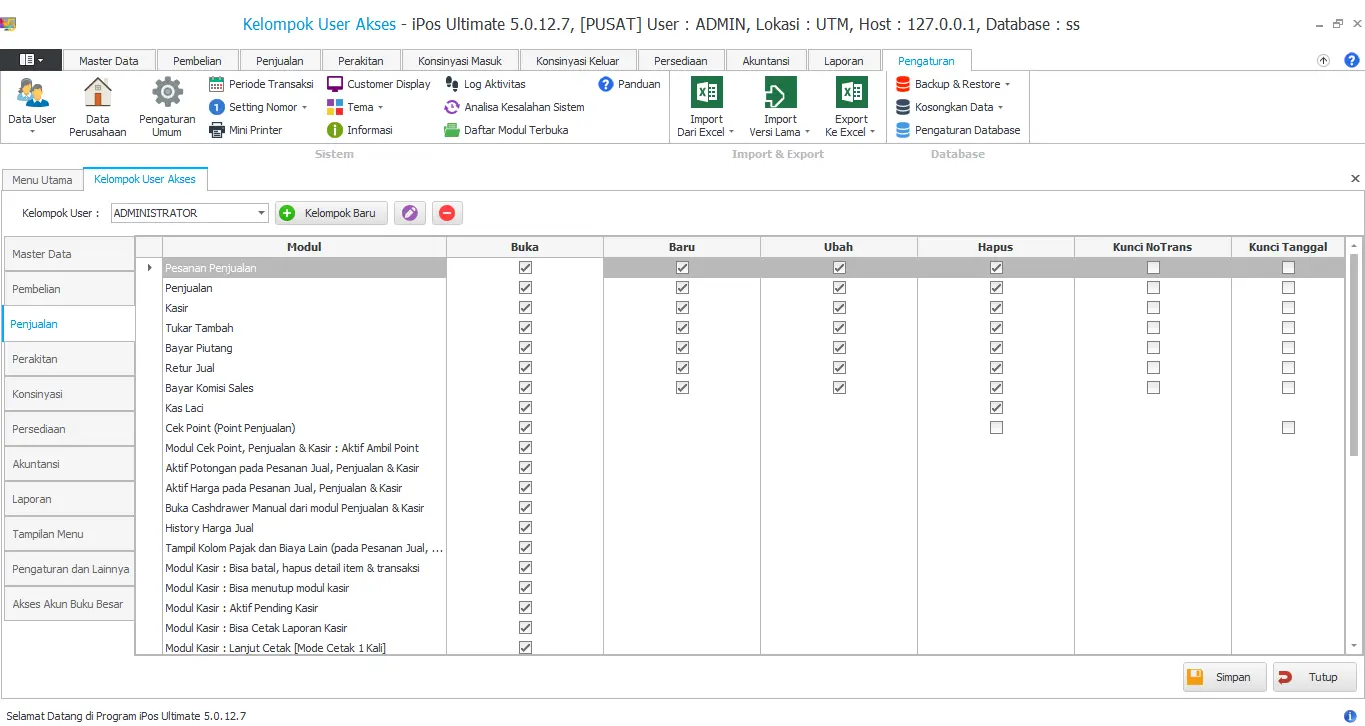Click Kelompok Baru button
1365x726 pixels.
point(331,213)
